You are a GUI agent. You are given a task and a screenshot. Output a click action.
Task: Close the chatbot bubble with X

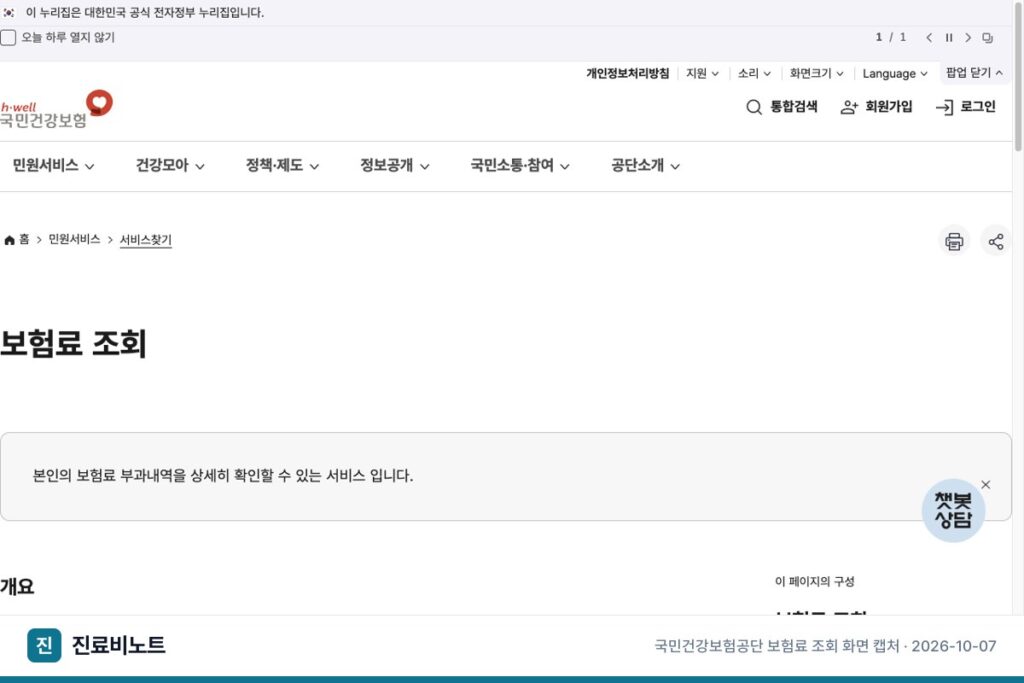pos(985,484)
